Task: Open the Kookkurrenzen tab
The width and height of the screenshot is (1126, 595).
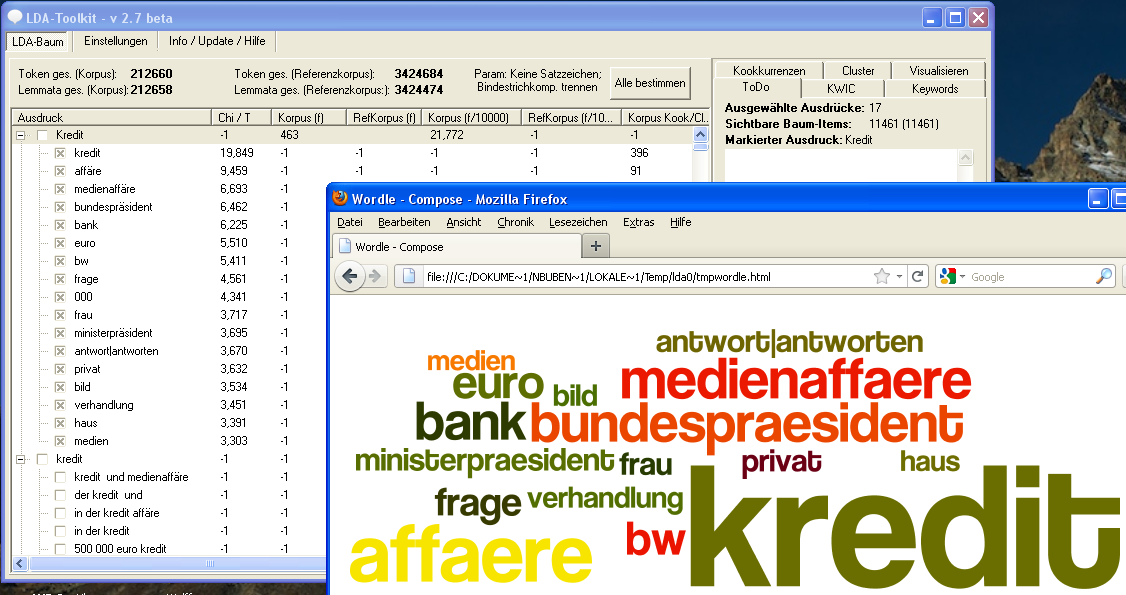Action: pos(768,71)
